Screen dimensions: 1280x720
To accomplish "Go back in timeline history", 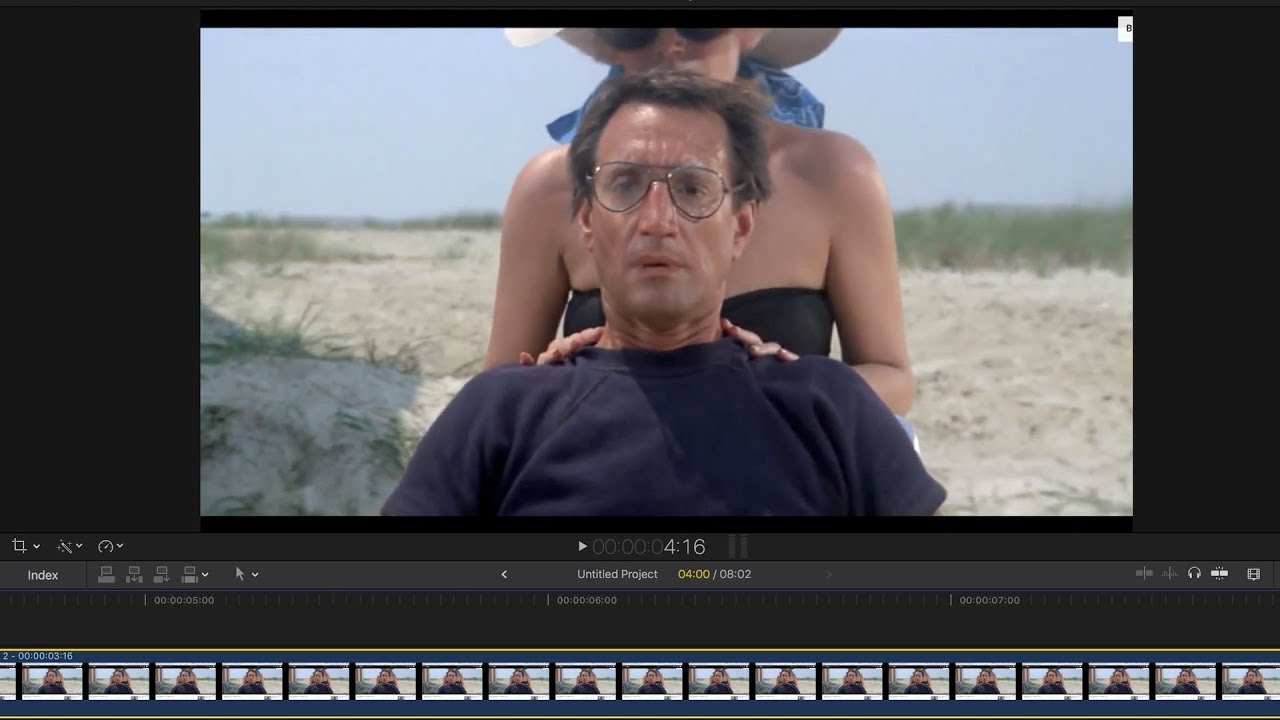I will [504, 574].
